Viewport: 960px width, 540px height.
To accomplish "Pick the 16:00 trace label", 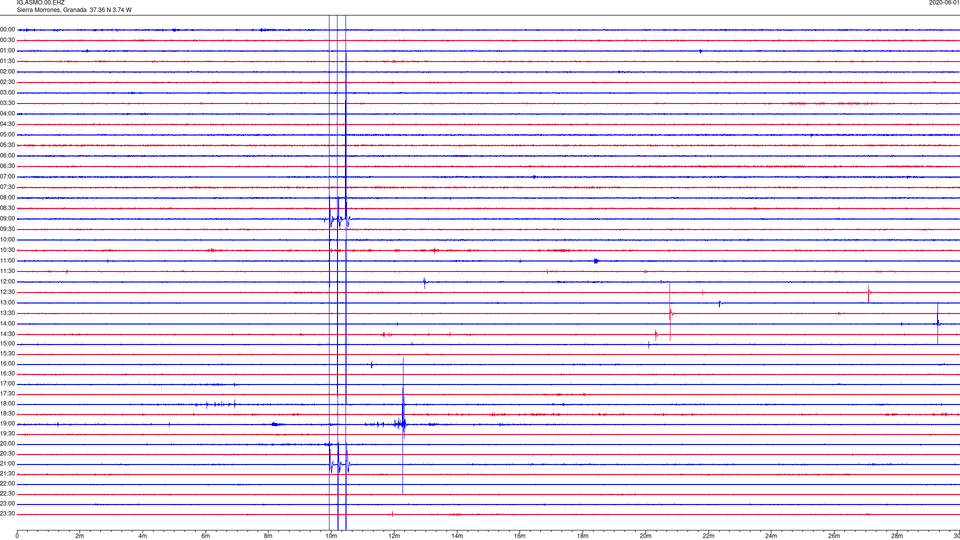I will pyautogui.click(x=7, y=364).
